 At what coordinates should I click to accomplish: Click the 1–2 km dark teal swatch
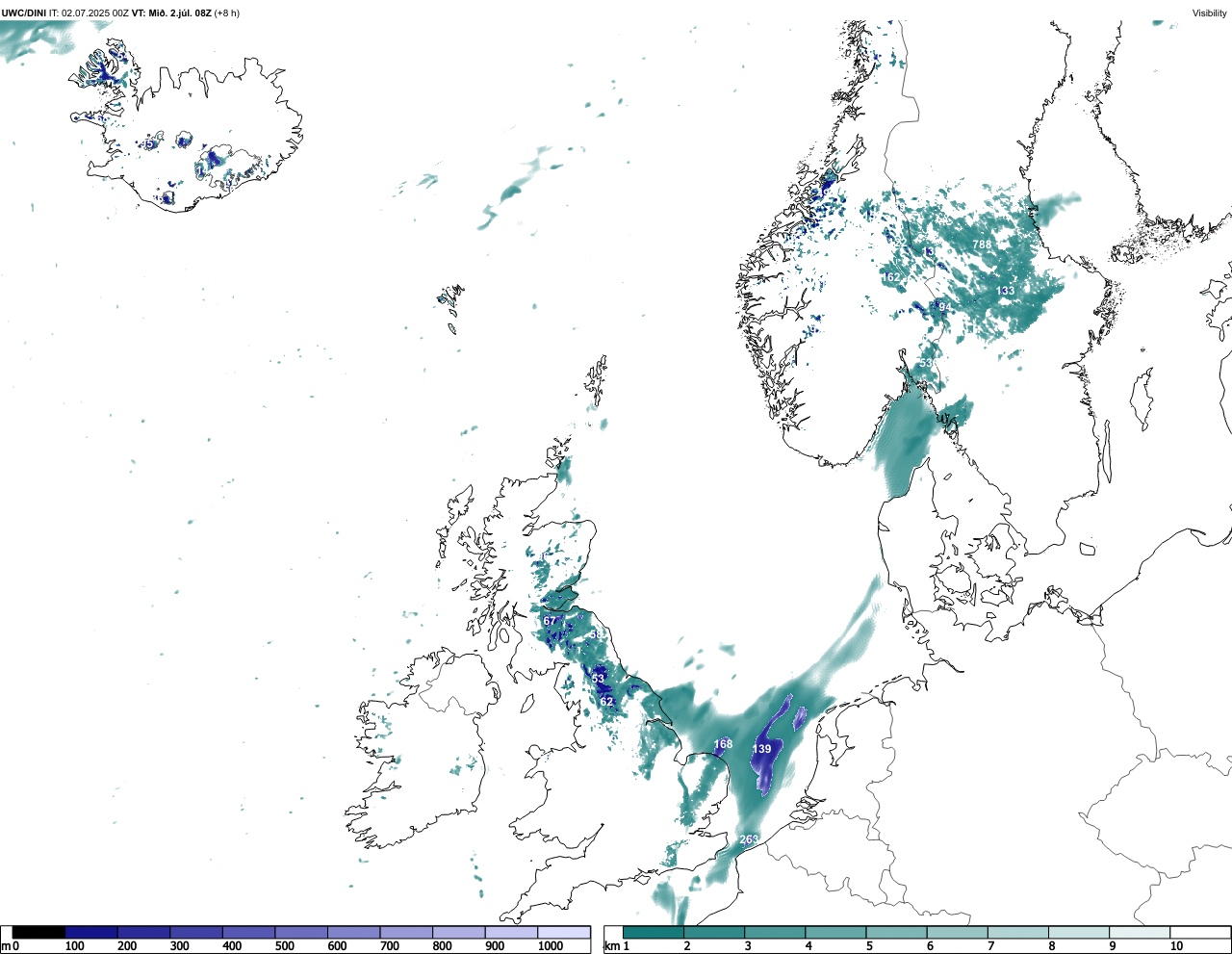pyautogui.click(x=654, y=932)
